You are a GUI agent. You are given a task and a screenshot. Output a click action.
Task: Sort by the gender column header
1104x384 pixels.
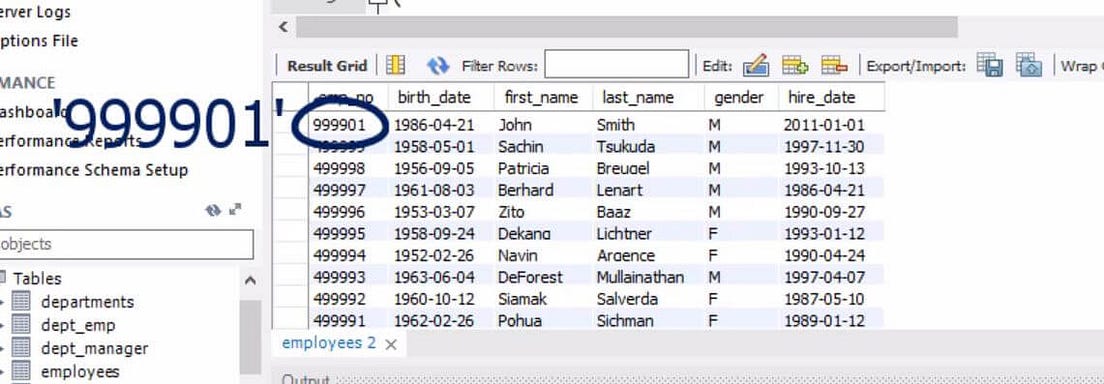tap(741, 97)
